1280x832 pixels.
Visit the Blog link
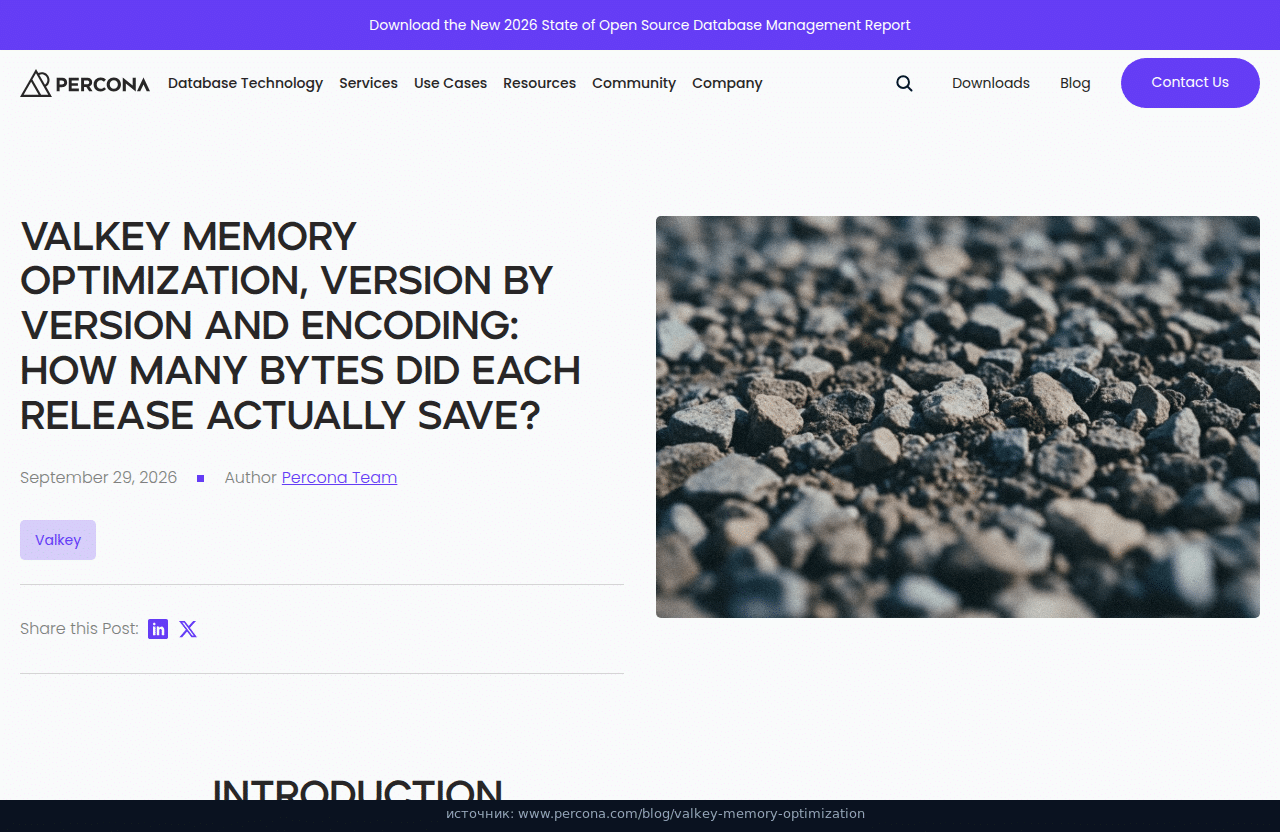pos(1075,83)
